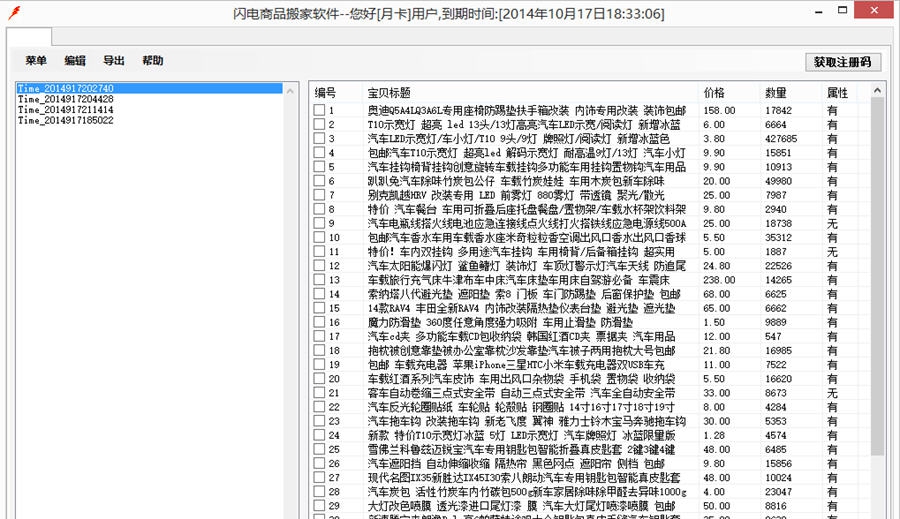This screenshot has height=519, width=900.
Task: Click the 获取注册码 button
Action: coord(843,62)
